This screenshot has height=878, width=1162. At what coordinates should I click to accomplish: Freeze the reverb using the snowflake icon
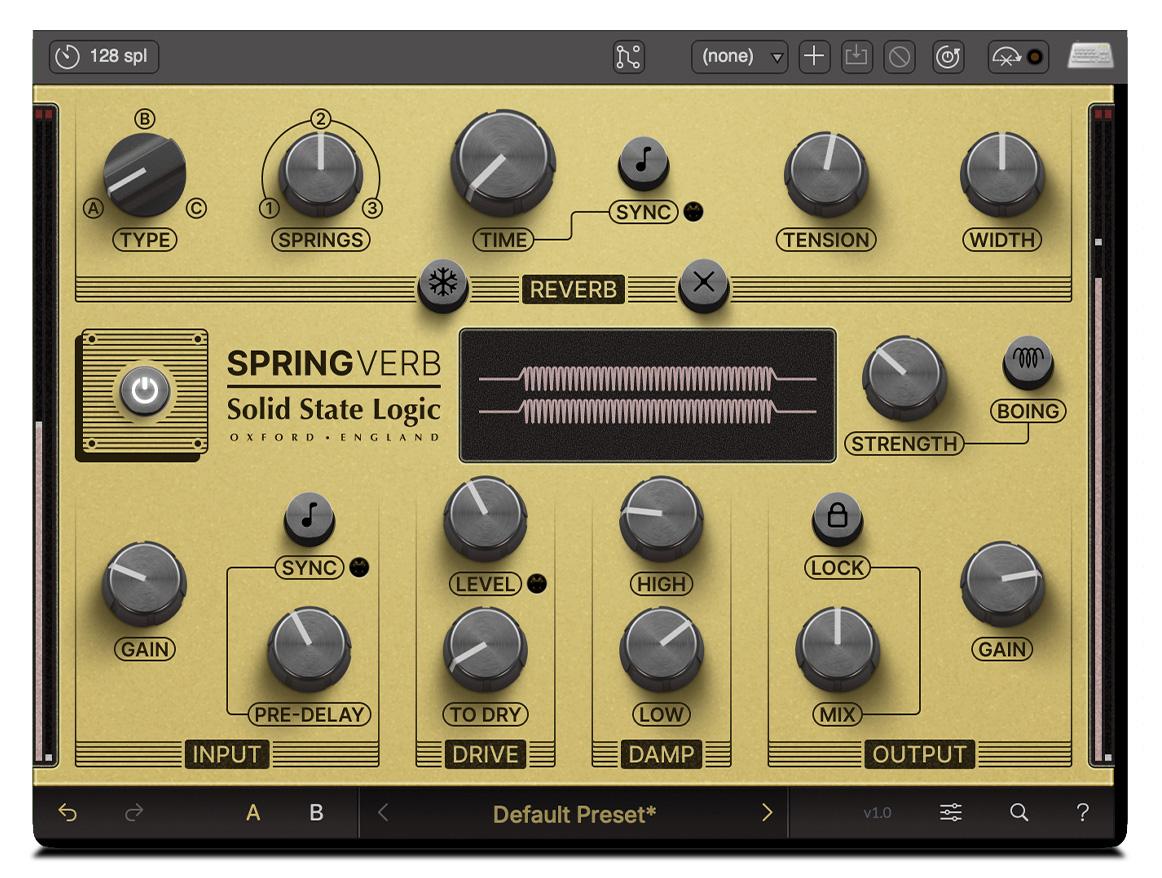click(x=441, y=284)
